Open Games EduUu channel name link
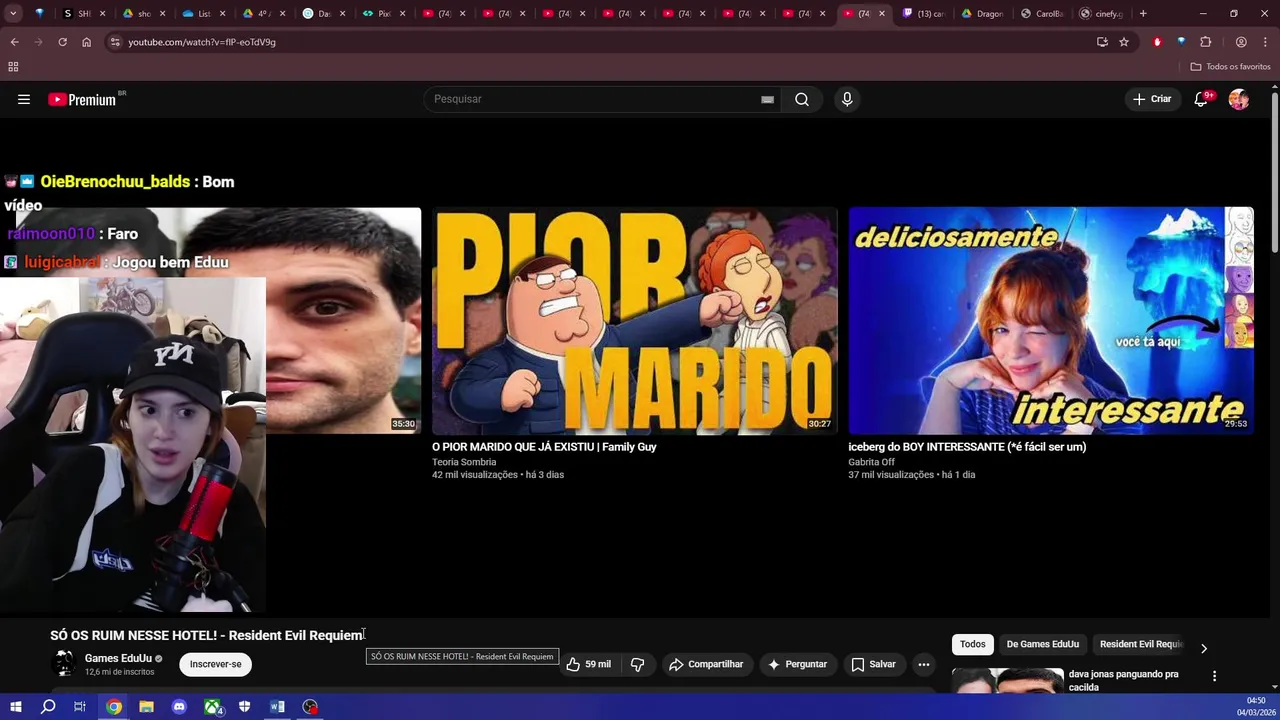 118,658
